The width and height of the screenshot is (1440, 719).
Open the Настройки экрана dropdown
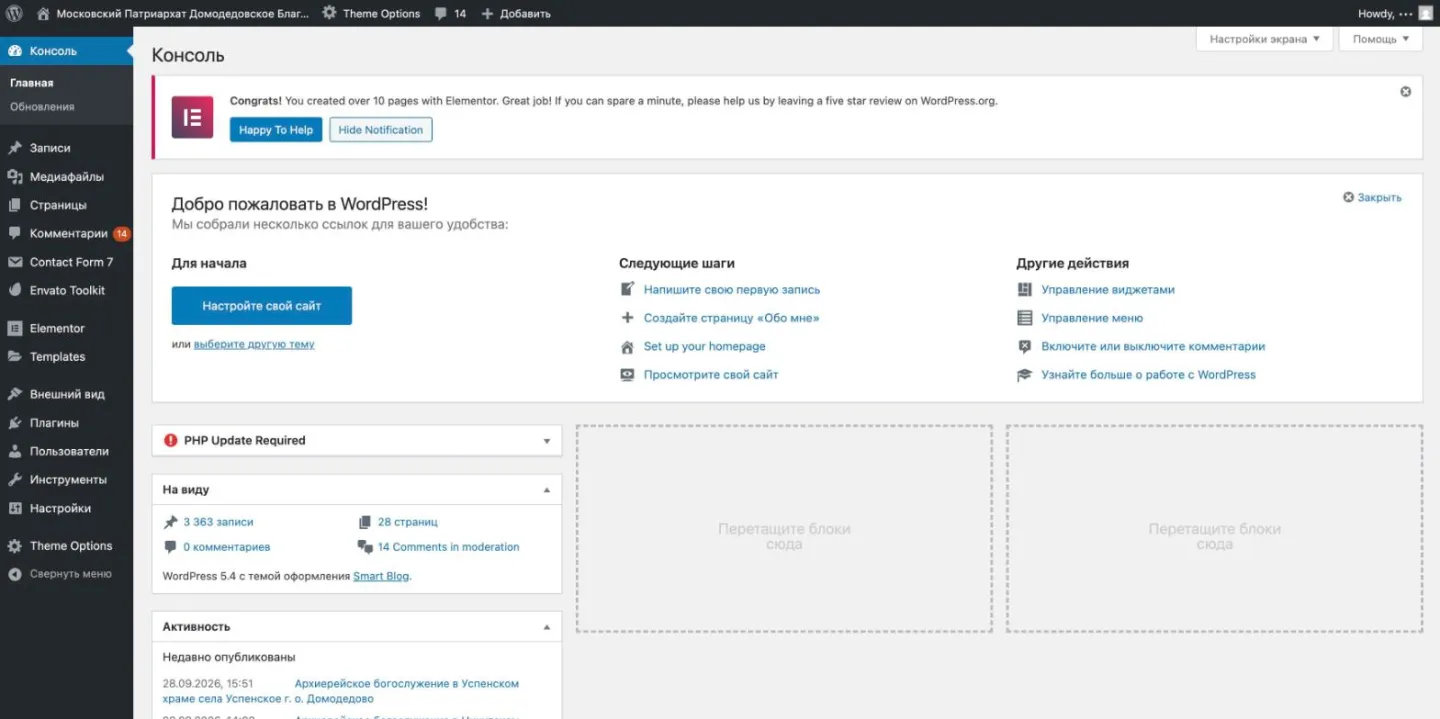(1264, 39)
